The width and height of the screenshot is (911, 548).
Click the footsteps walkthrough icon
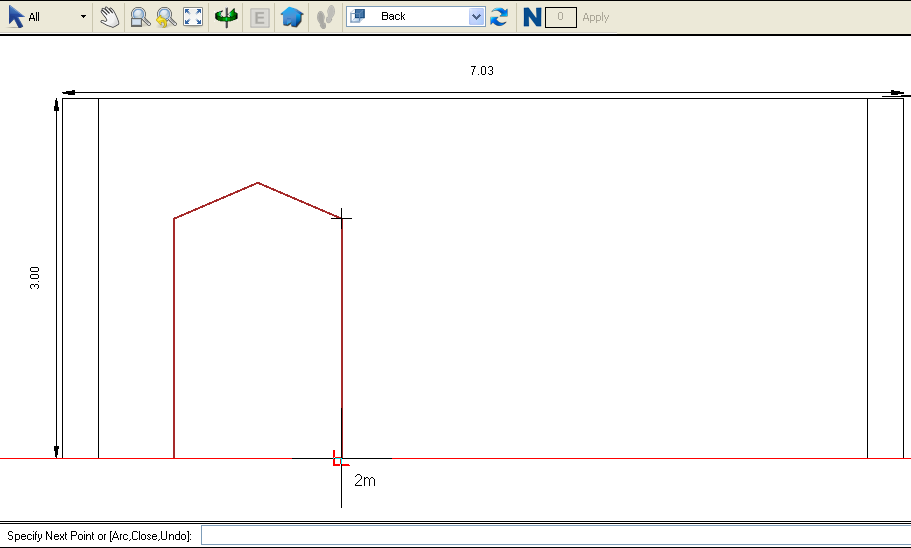tap(326, 17)
